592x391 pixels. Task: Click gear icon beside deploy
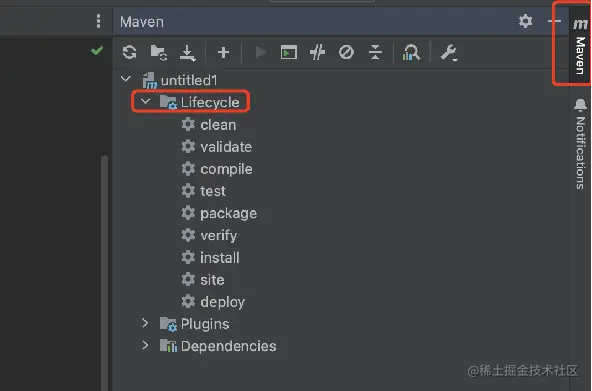point(188,301)
